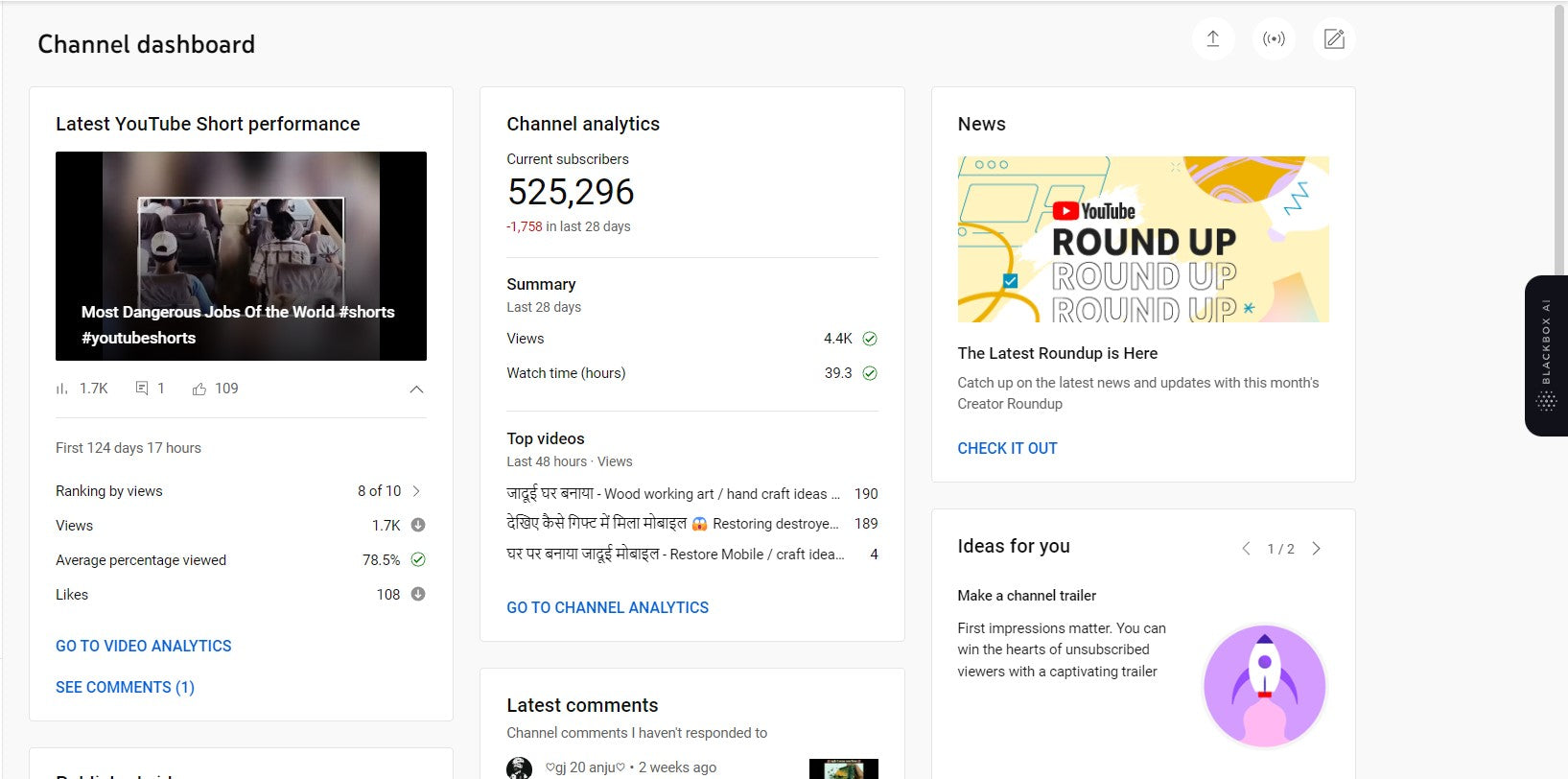Click the Upload videos icon

(1213, 39)
